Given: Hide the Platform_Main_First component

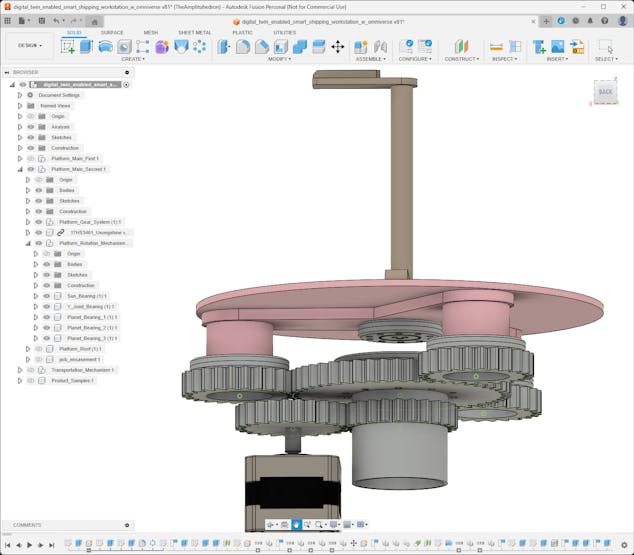Looking at the screenshot, I should pyautogui.click(x=31, y=159).
